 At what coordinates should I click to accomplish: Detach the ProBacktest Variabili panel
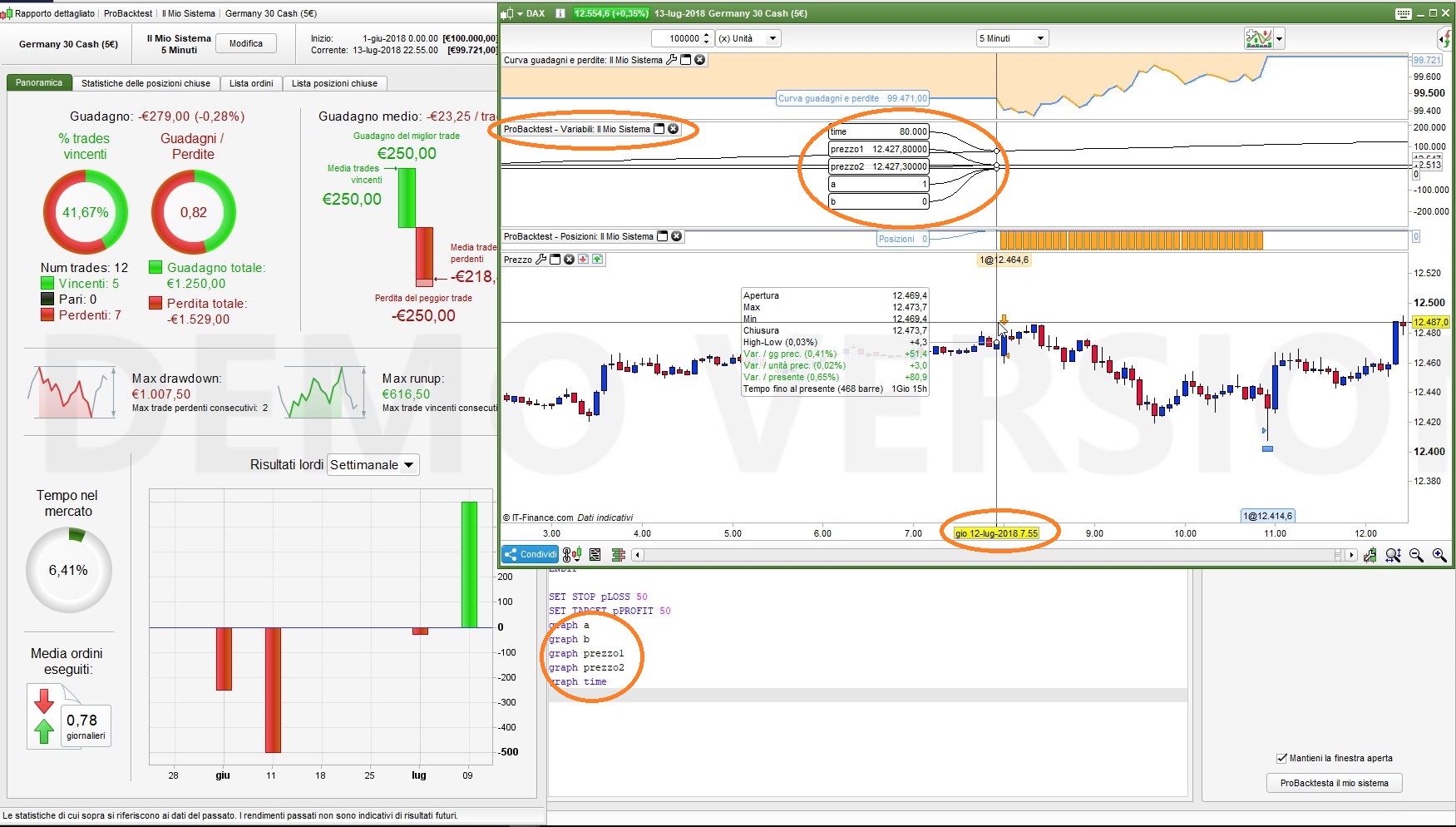(659, 129)
